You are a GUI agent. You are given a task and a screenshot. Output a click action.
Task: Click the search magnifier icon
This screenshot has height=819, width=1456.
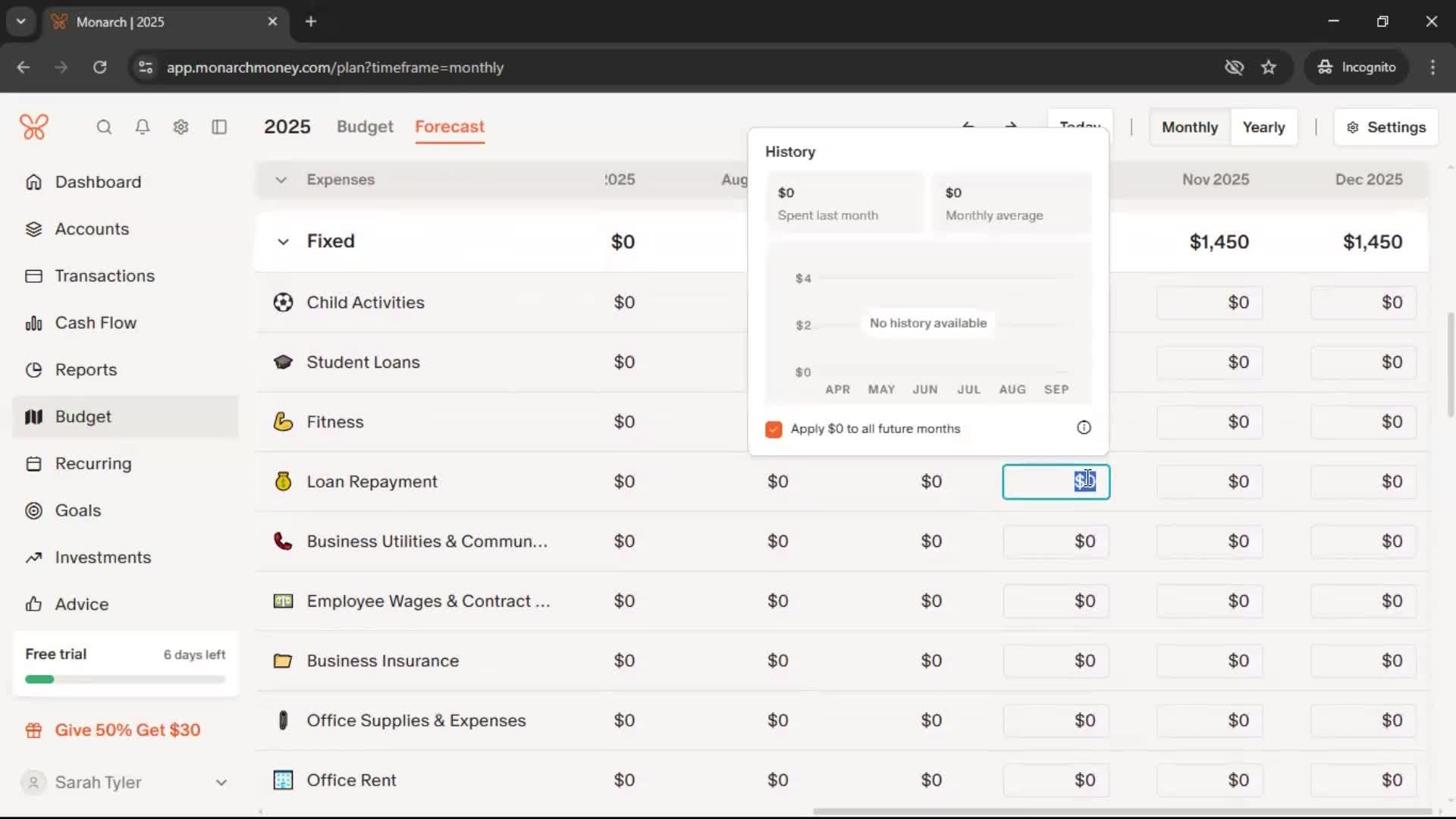point(104,127)
